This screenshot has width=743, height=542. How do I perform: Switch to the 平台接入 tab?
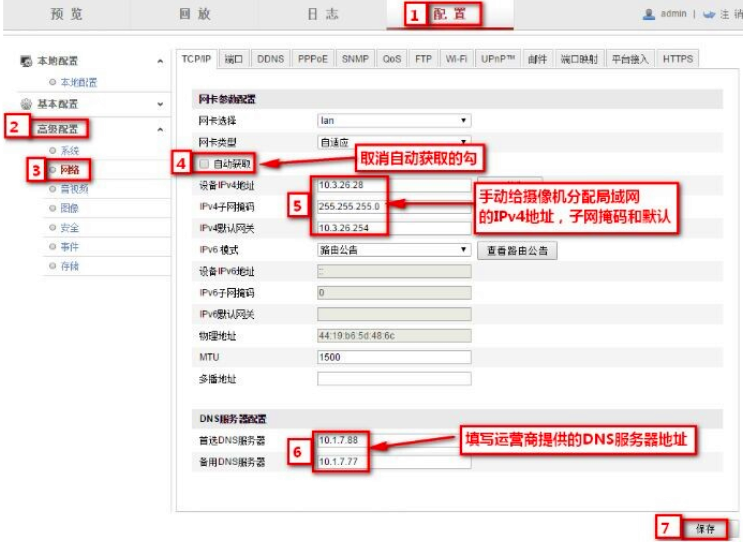pyautogui.click(x=630, y=59)
